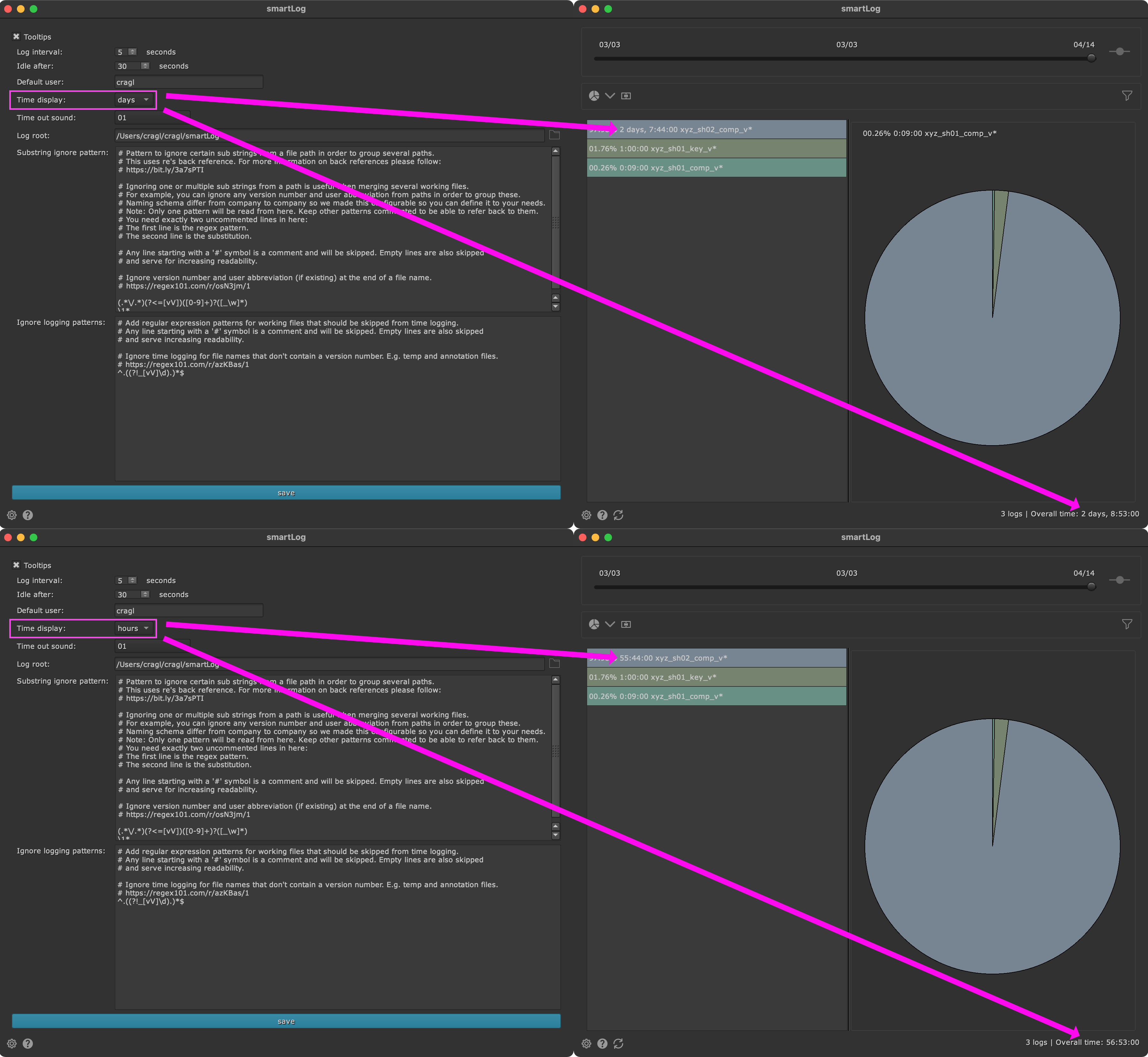
Task: Click Log interval stepper in days settings window
Action: (132, 51)
